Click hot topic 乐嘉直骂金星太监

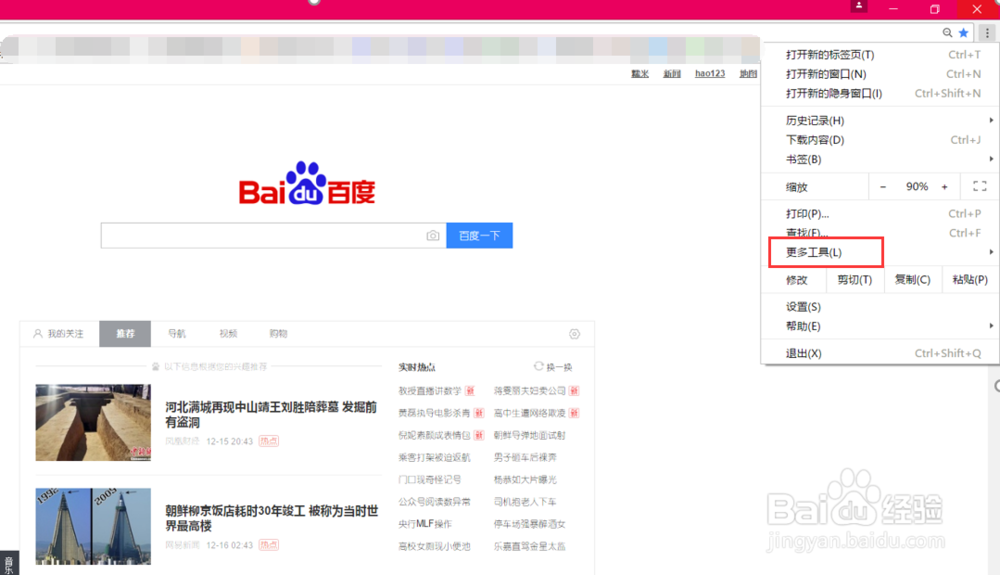[530, 546]
